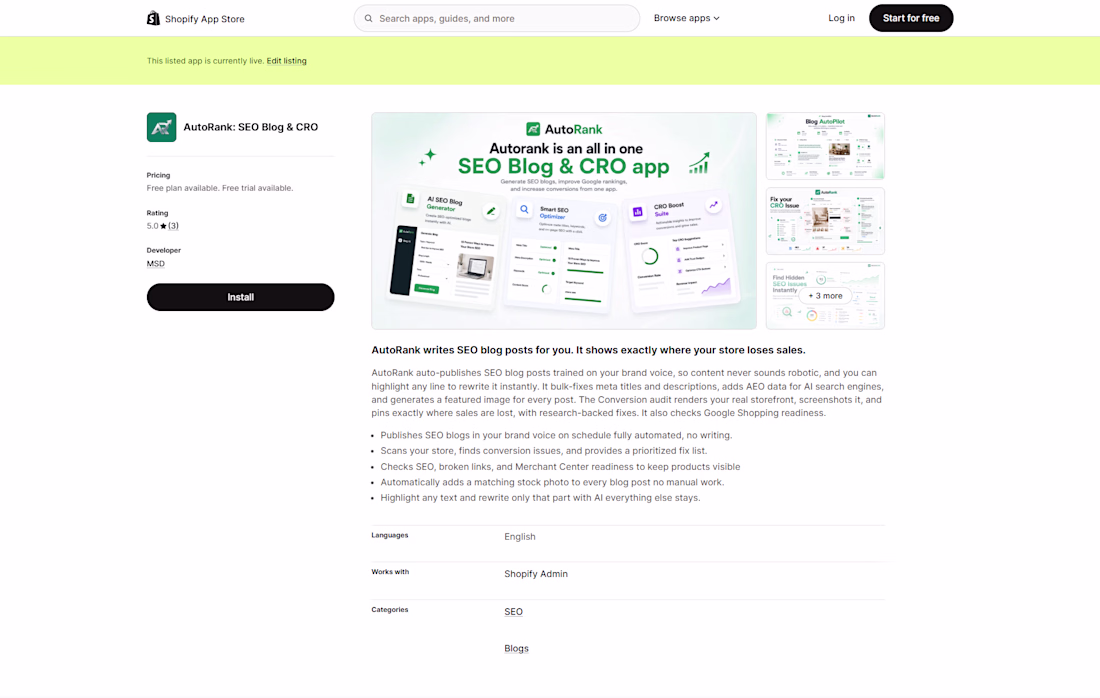The image size is (1100, 698).
Task: Click the AutoRank logo in the hero image
Action: coord(564,129)
